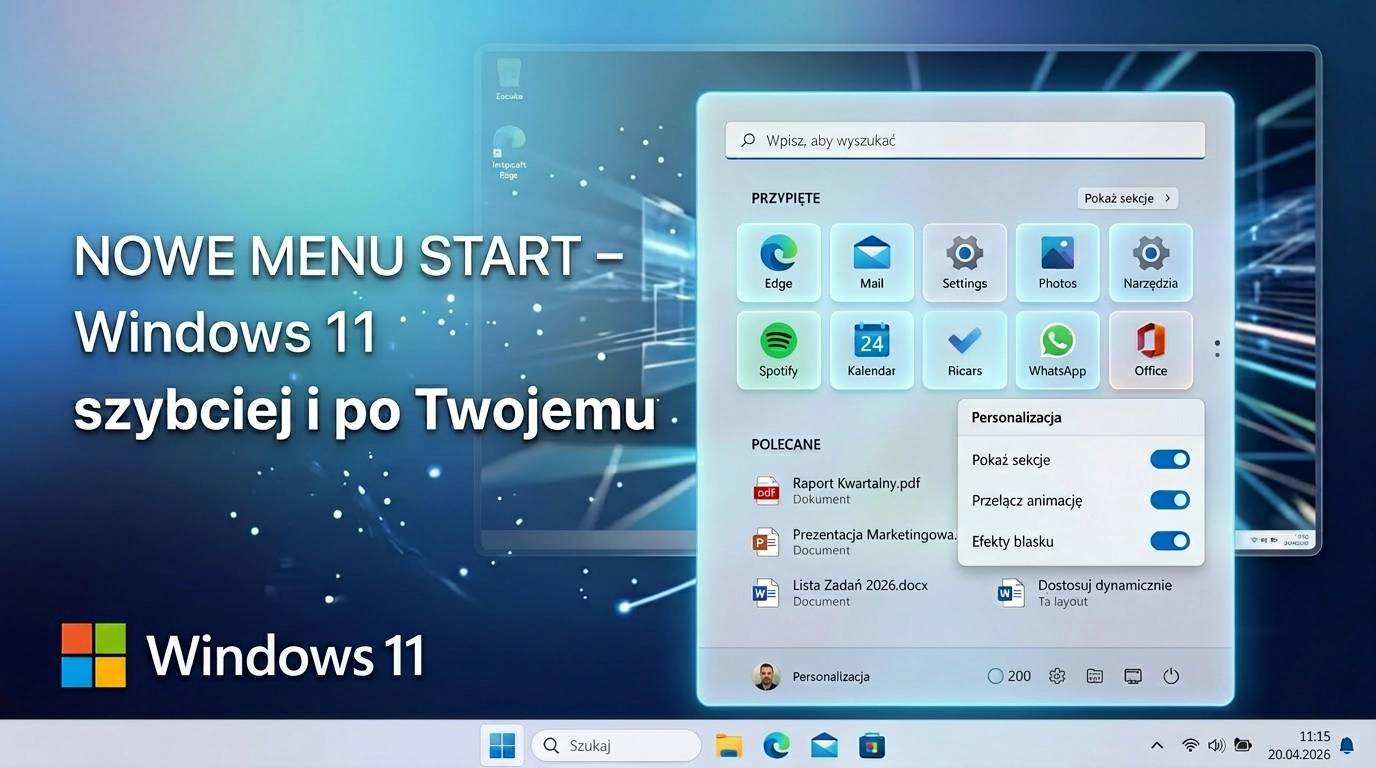Click the Wpisz, aby wyszukać field
The image size is (1376, 768).
pos(965,141)
